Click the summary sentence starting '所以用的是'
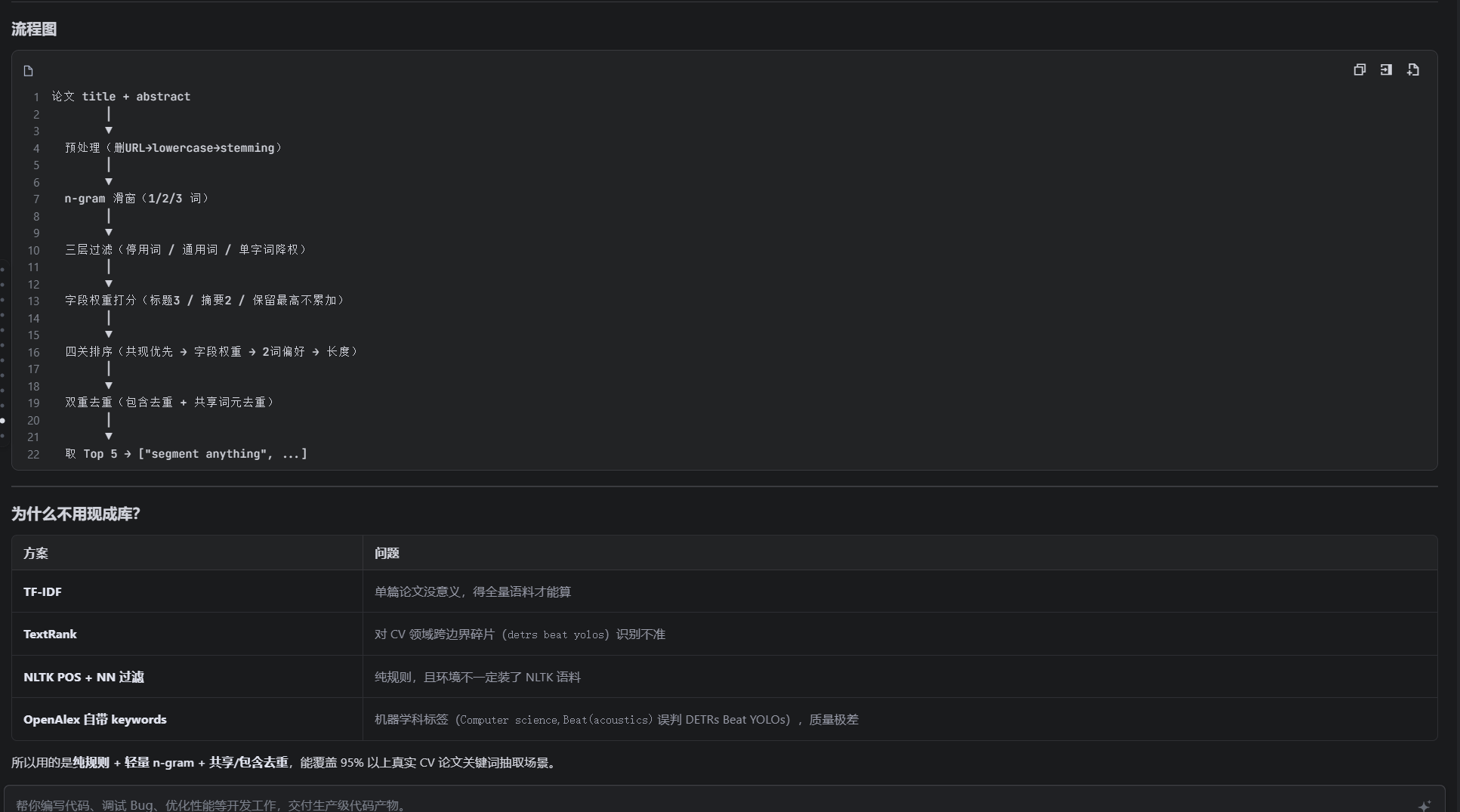Viewport: 1460px width, 812px height. click(286, 762)
